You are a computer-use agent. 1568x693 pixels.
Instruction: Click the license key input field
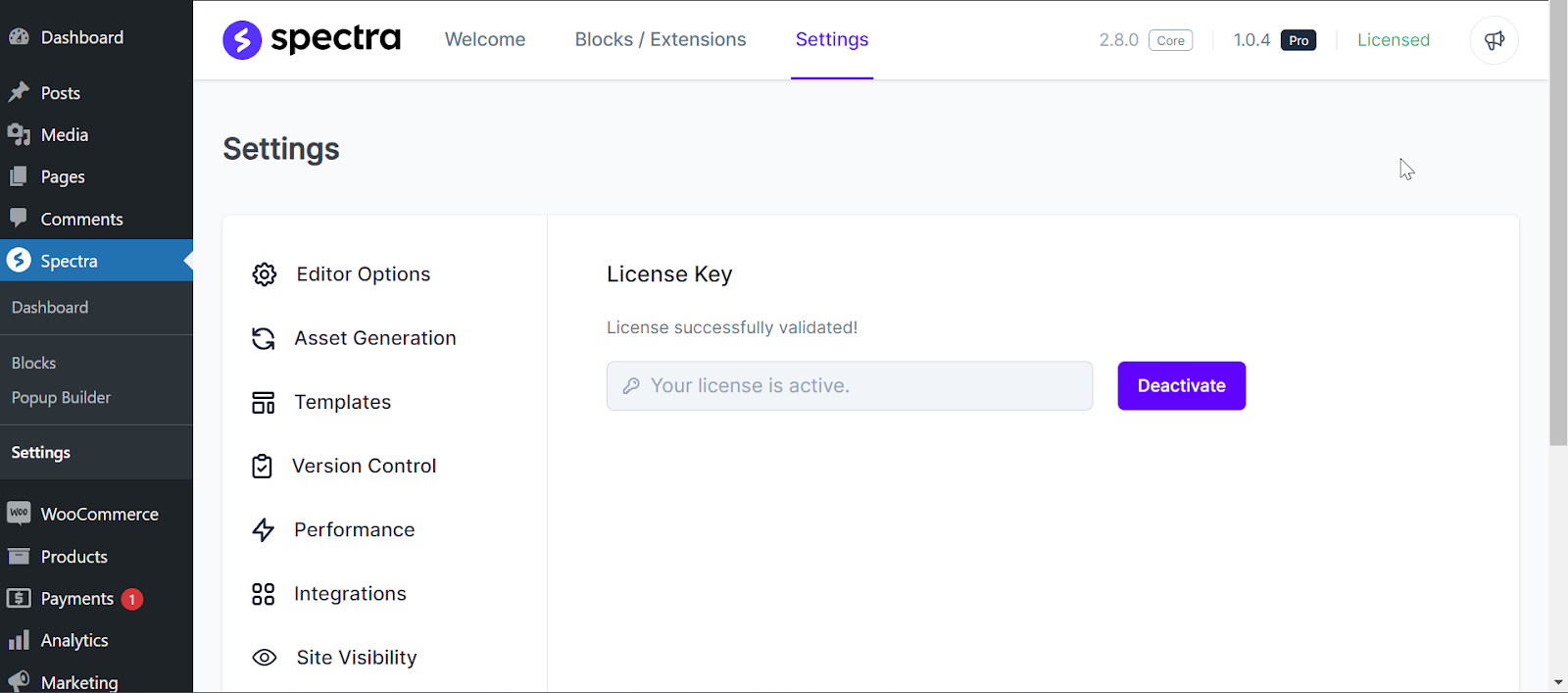click(849, 386)
